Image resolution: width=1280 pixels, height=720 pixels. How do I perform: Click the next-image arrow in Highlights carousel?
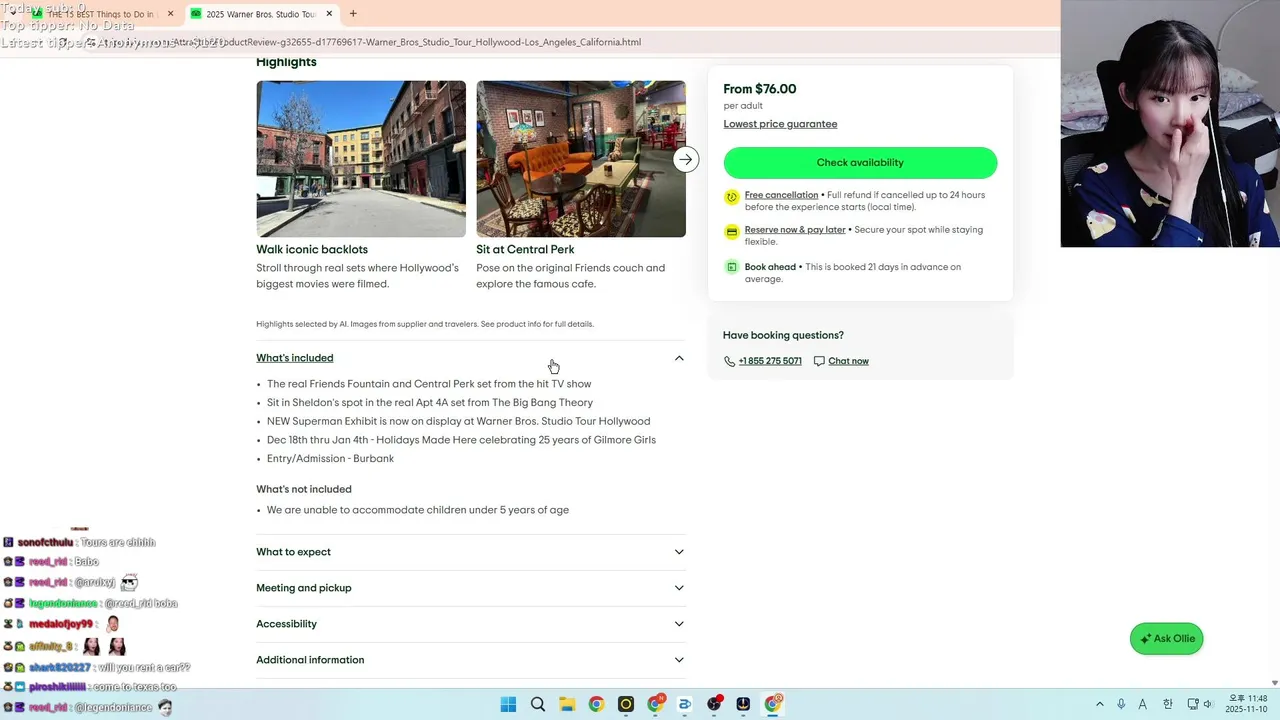click(685, 159)
